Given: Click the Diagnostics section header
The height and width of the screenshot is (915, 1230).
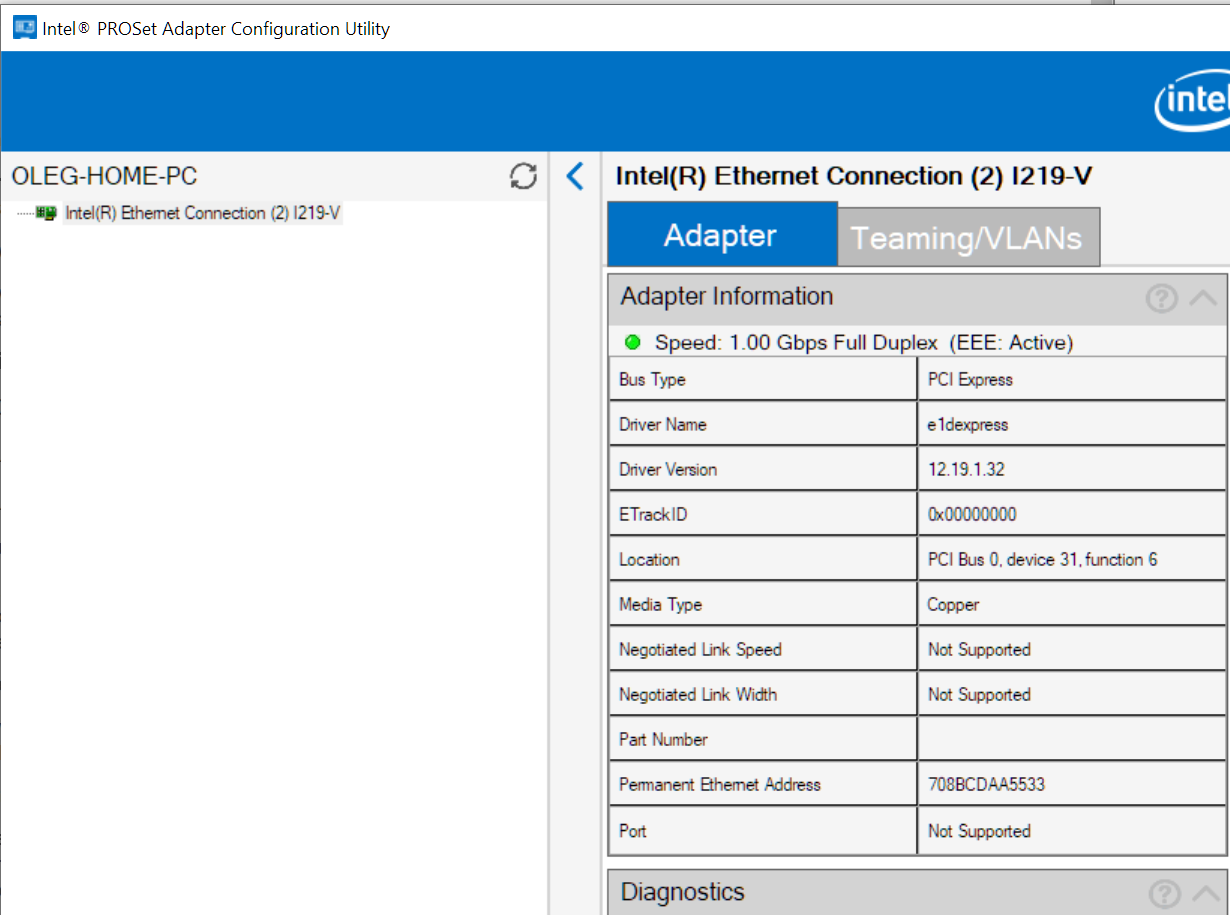Looking at the screenshot, I should pos(683,892).
